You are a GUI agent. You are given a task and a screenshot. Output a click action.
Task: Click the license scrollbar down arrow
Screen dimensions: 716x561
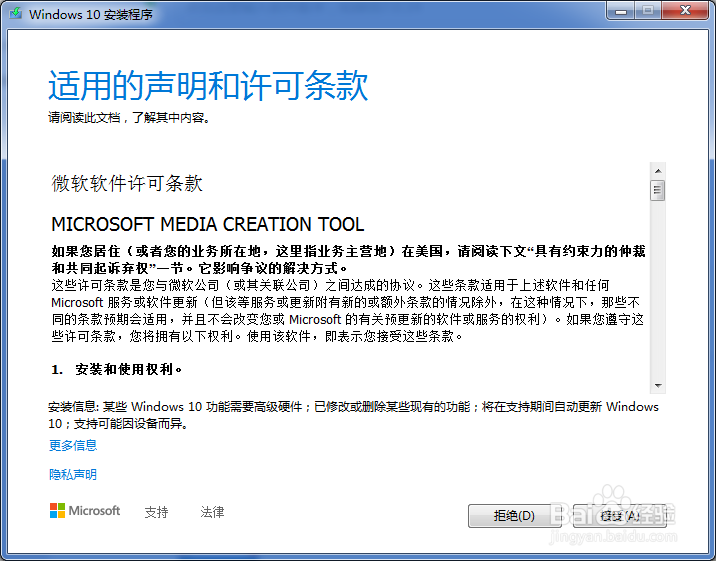click(658, 386)
